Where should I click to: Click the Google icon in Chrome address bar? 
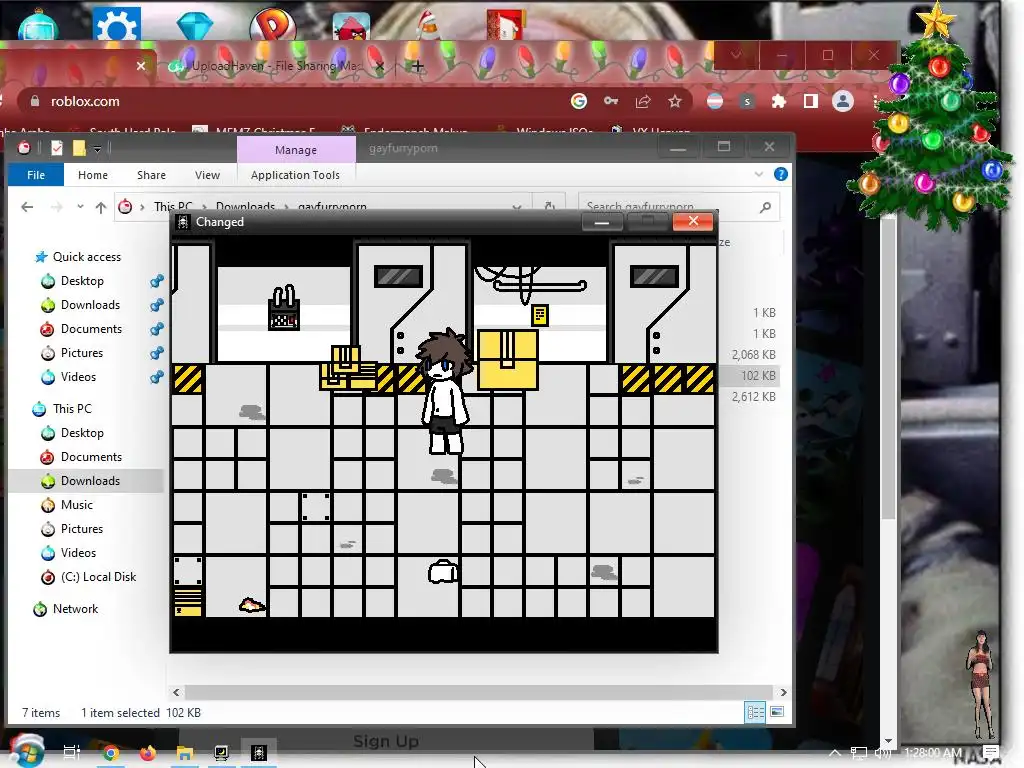click(579, 101)
